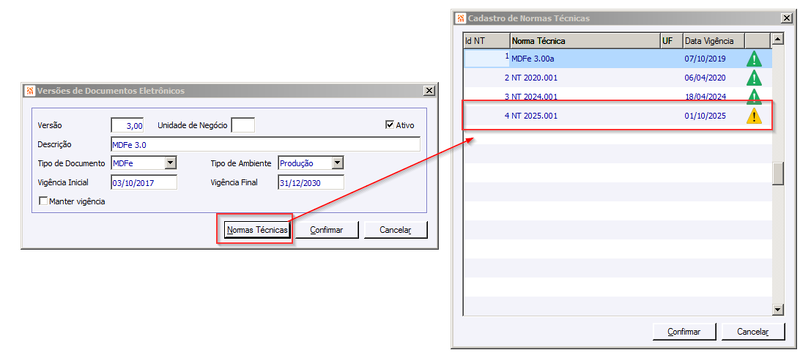The height and width of the screenshot is (361, 800).
Task: Click app icon in Cadastro de Normas Técnicas title bar
Action: (461, 18)
